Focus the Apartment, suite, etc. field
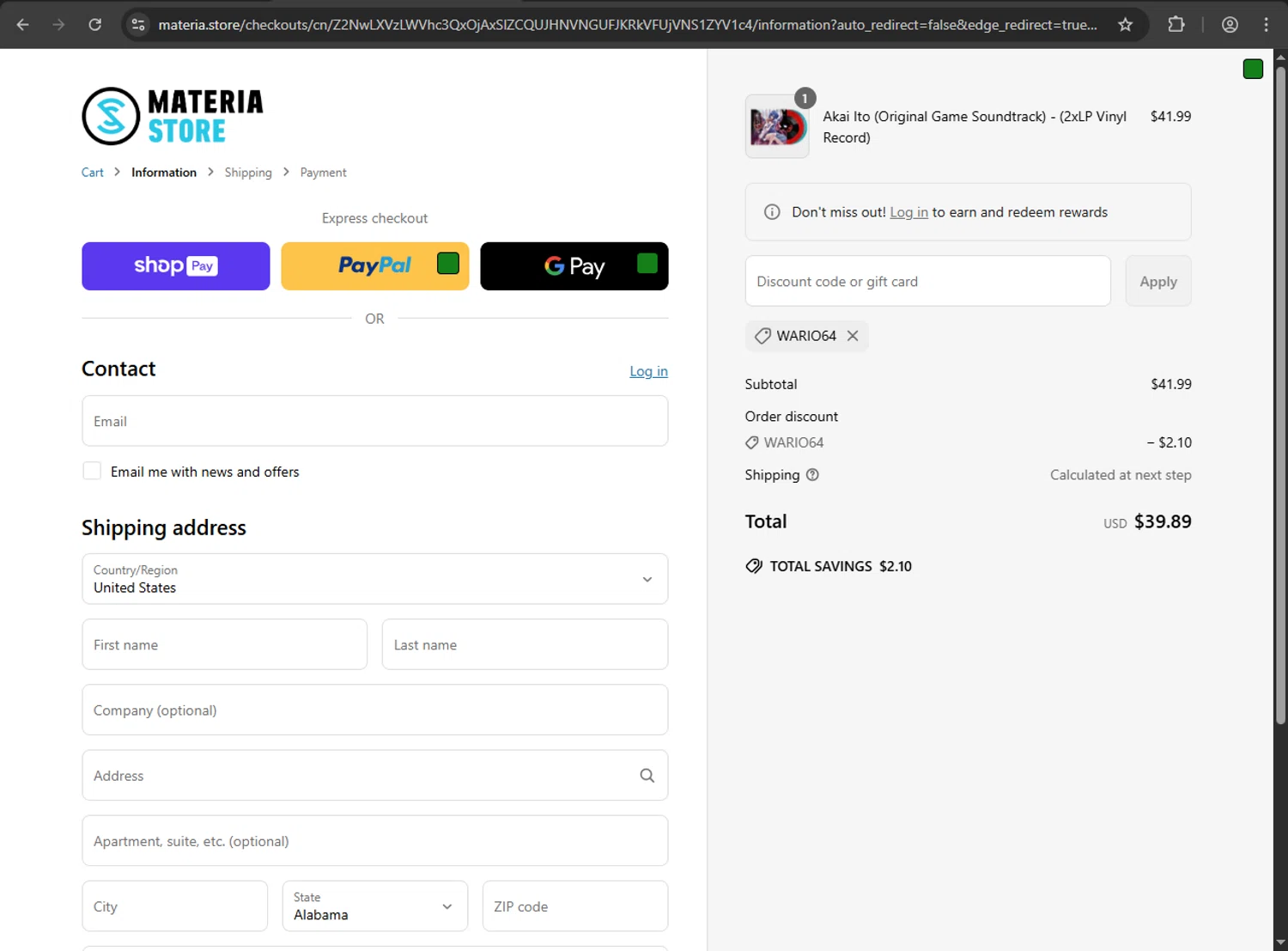 coord(375,841)
